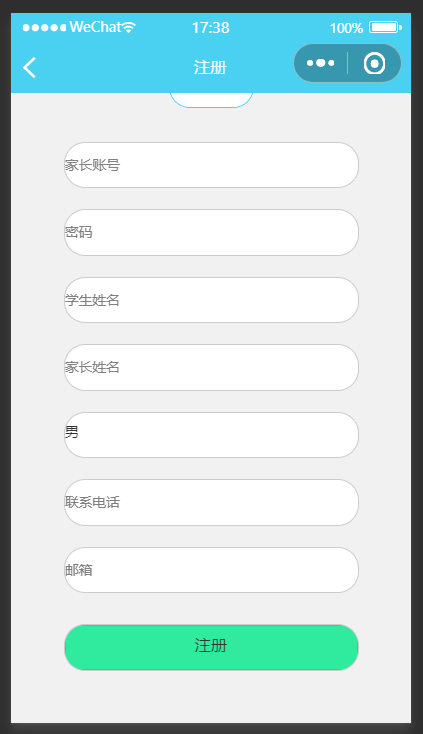Screen dimensions: 423x734
Task: Focus the 联系电话 phone field
Action: point(212,502)
